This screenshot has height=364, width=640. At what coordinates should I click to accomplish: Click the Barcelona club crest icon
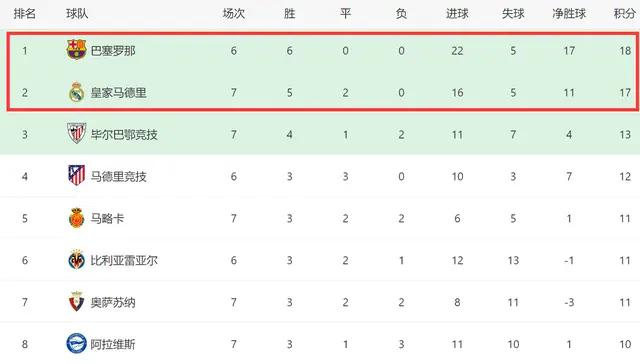[76, 49]
